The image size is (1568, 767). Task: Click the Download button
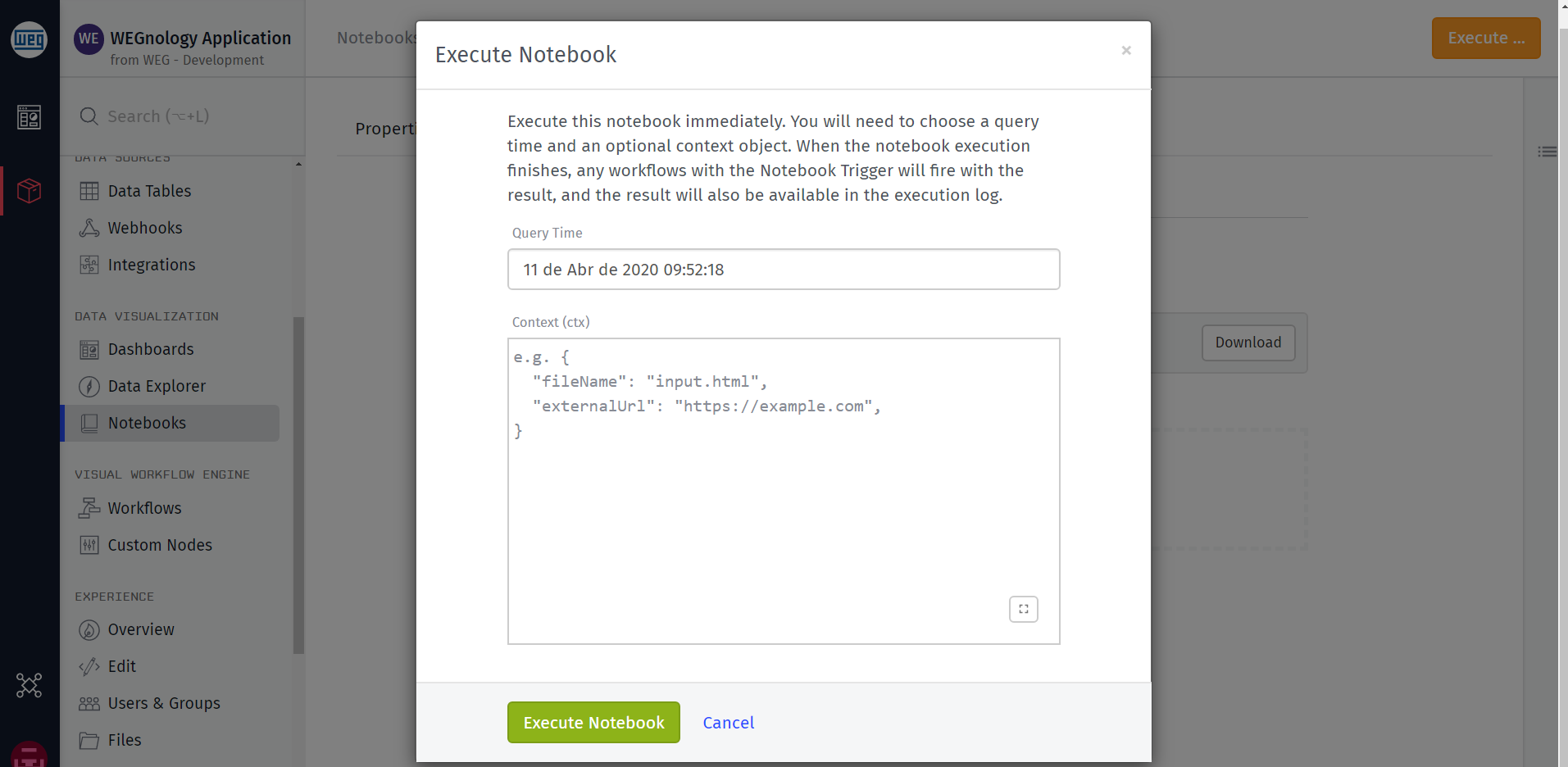point(1248,343)
